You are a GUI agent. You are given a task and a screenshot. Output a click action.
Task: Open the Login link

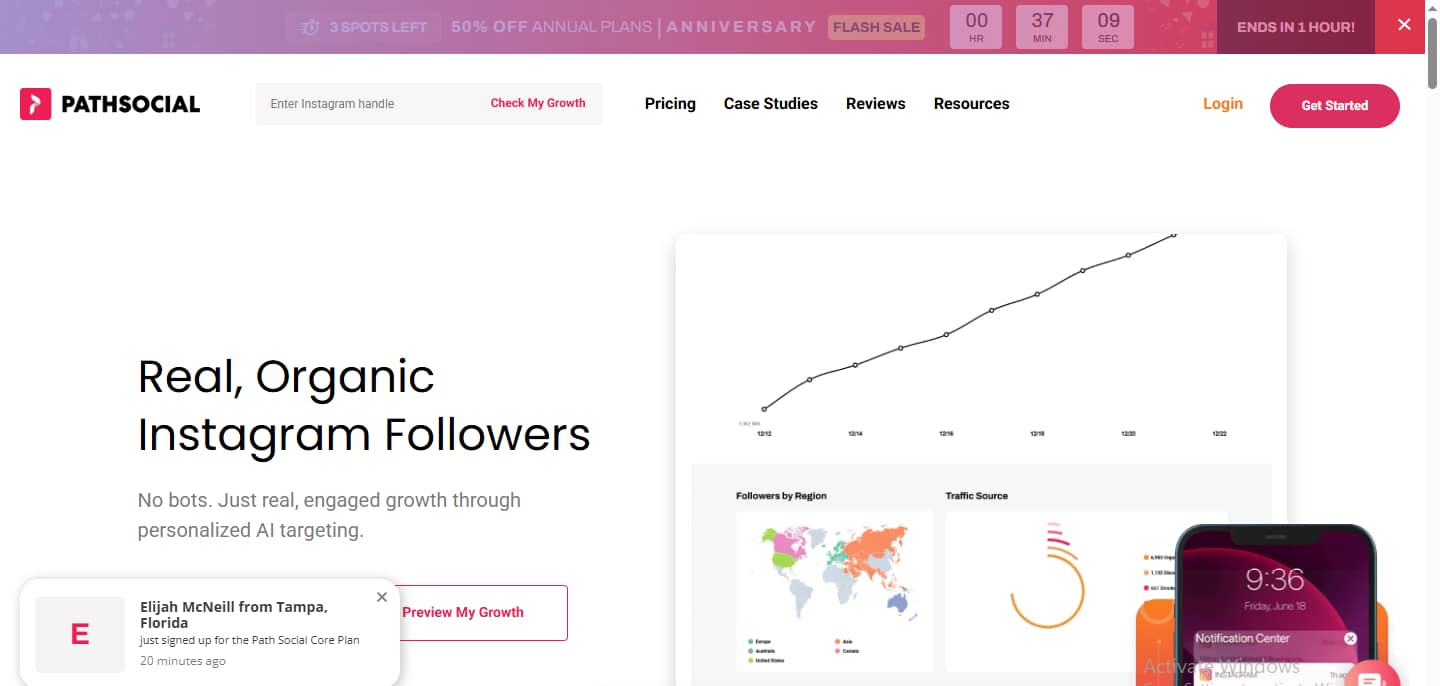pos(1222,103)
